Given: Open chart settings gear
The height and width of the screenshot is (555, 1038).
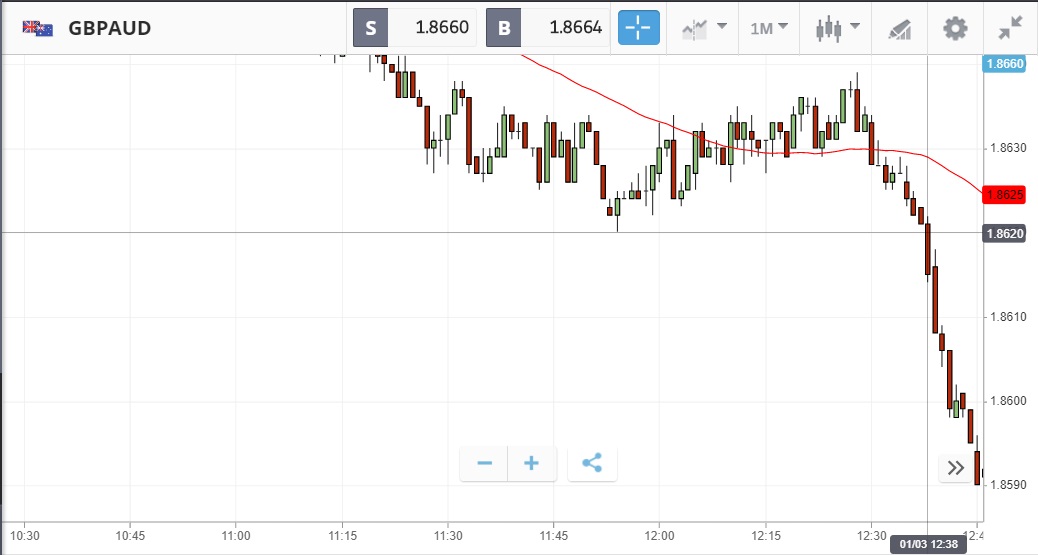Looking at the screenshot, I should coord(955,27).
